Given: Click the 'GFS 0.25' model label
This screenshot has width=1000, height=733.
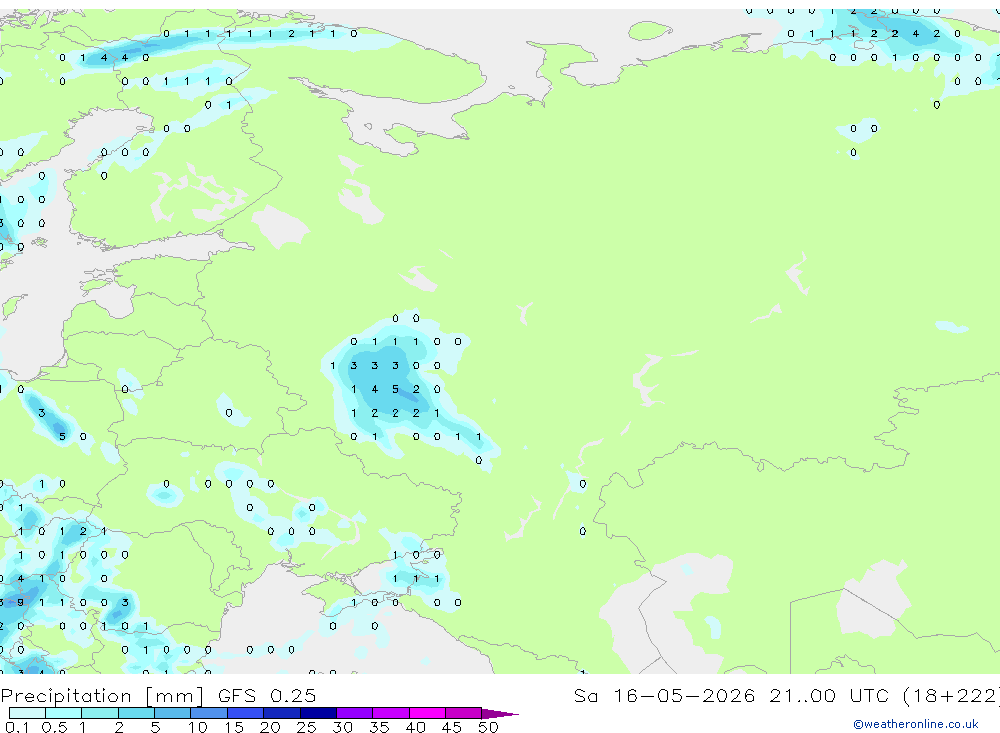Looking at the screenshot, I should pos(267,695).
